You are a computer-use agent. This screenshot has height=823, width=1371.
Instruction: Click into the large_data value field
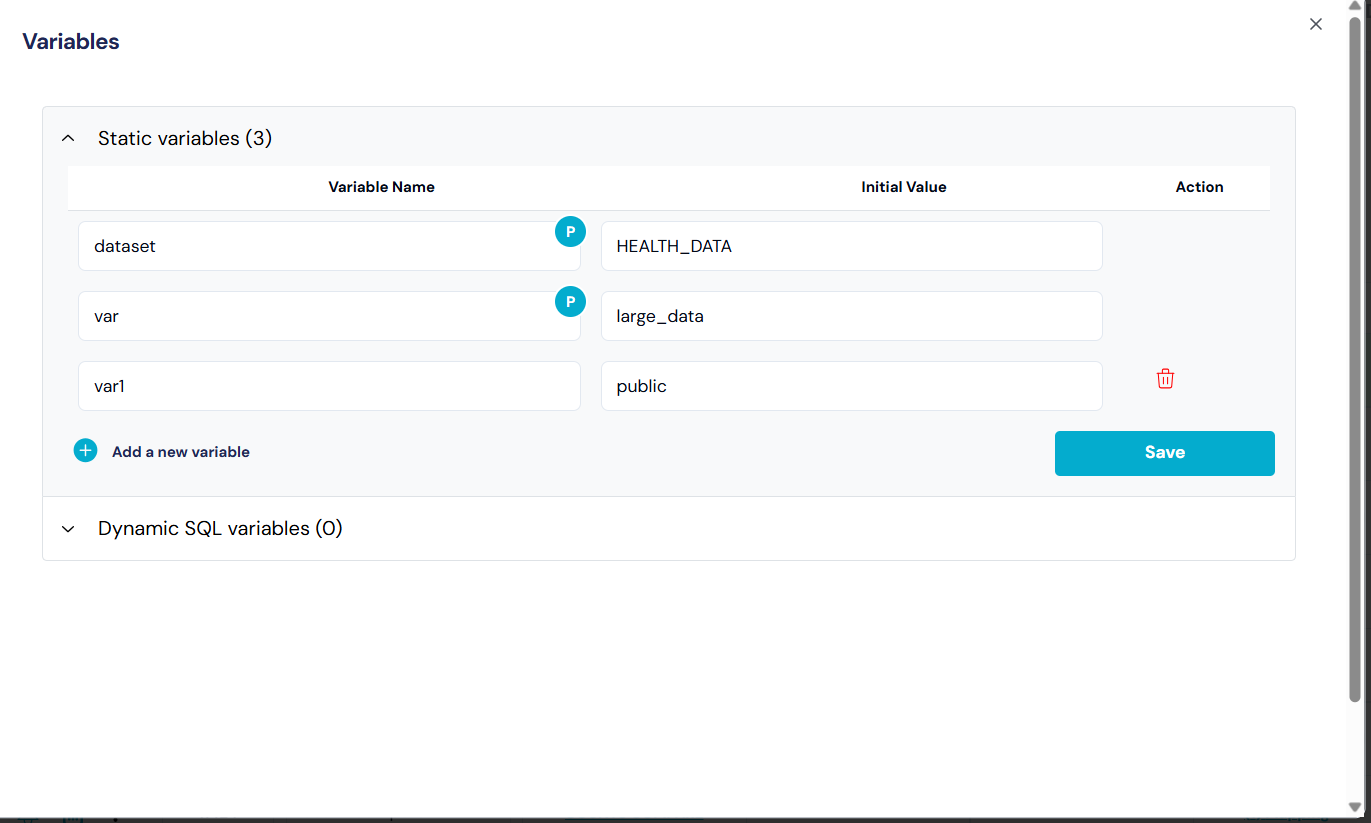851,316
